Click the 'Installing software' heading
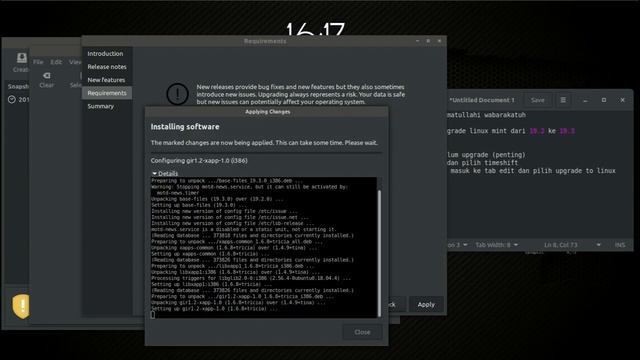Image resolution: width=640 pixels, height=360 pixels. (x=185, y=127)
